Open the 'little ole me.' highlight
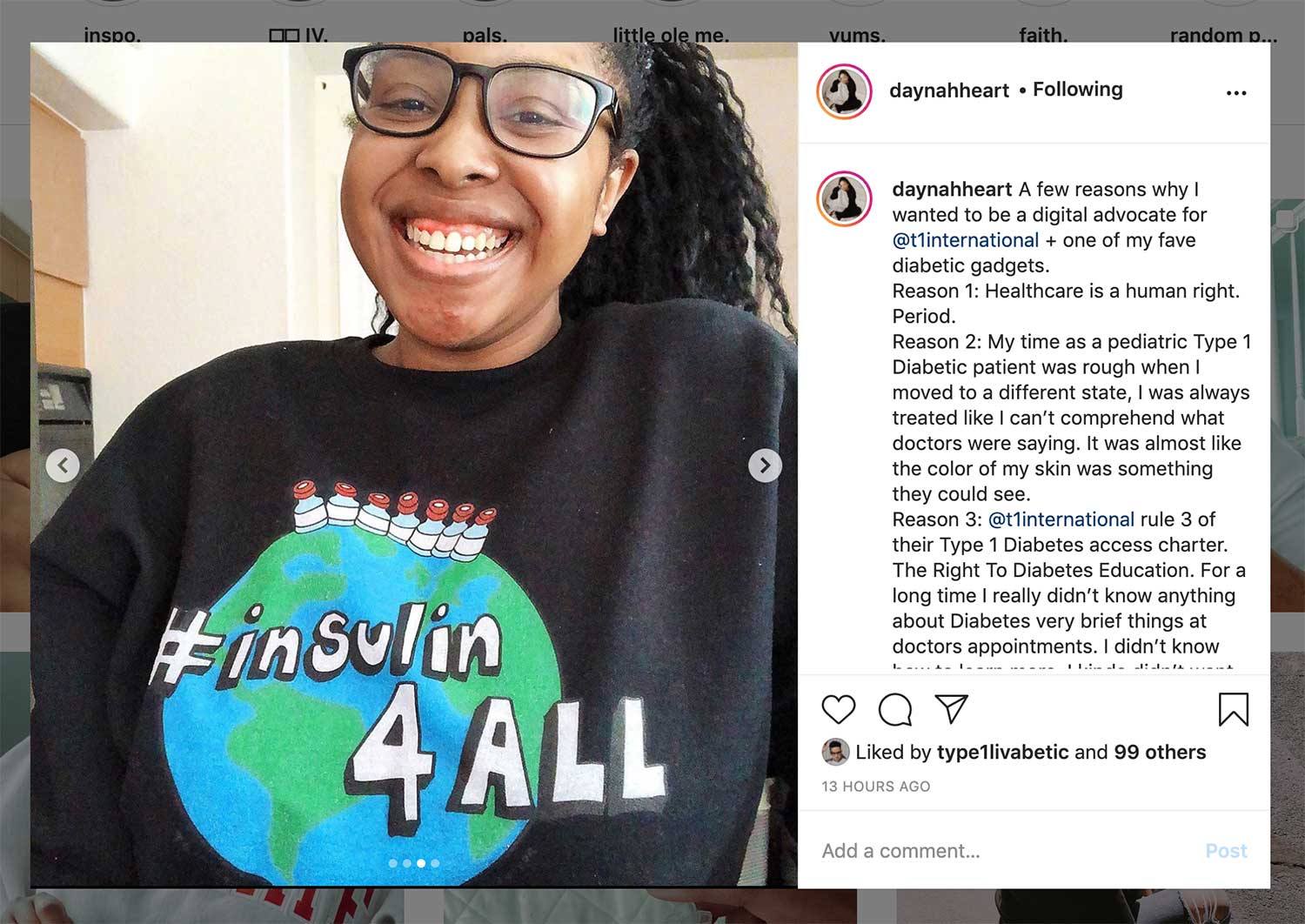This screenshot has height=924, width=1305. [671, 35]
